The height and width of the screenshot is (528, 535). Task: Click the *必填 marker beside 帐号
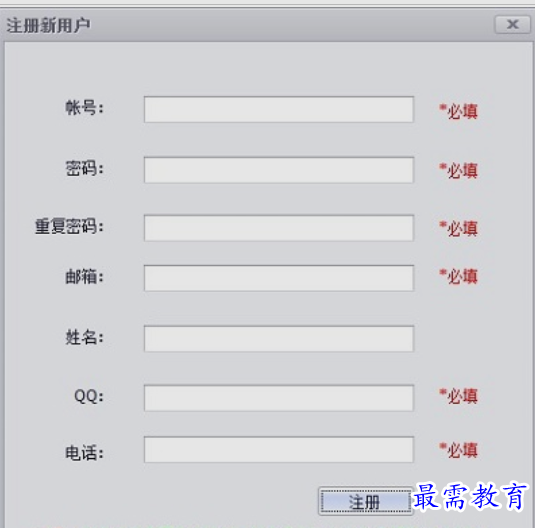tap(458, 111)
